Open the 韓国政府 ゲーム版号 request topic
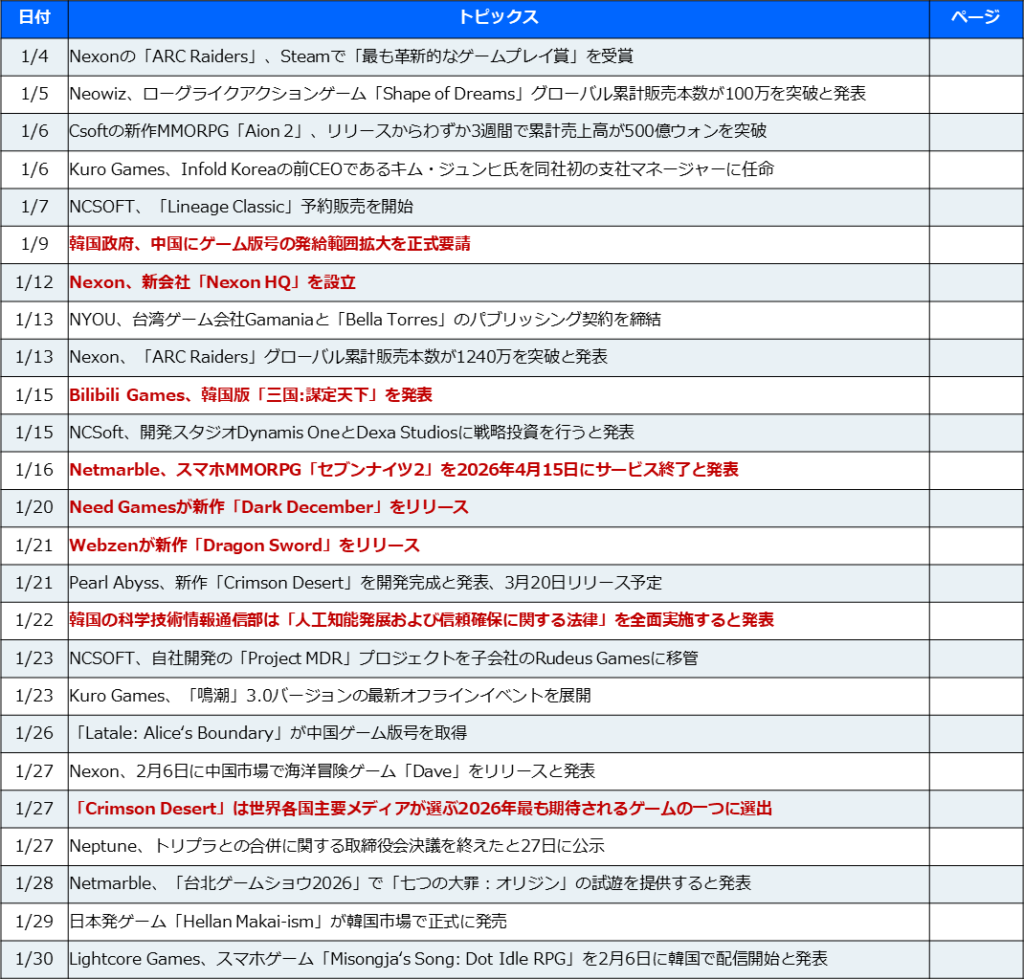This screenshot has width=1024, height=980. [x=269, y=244]
